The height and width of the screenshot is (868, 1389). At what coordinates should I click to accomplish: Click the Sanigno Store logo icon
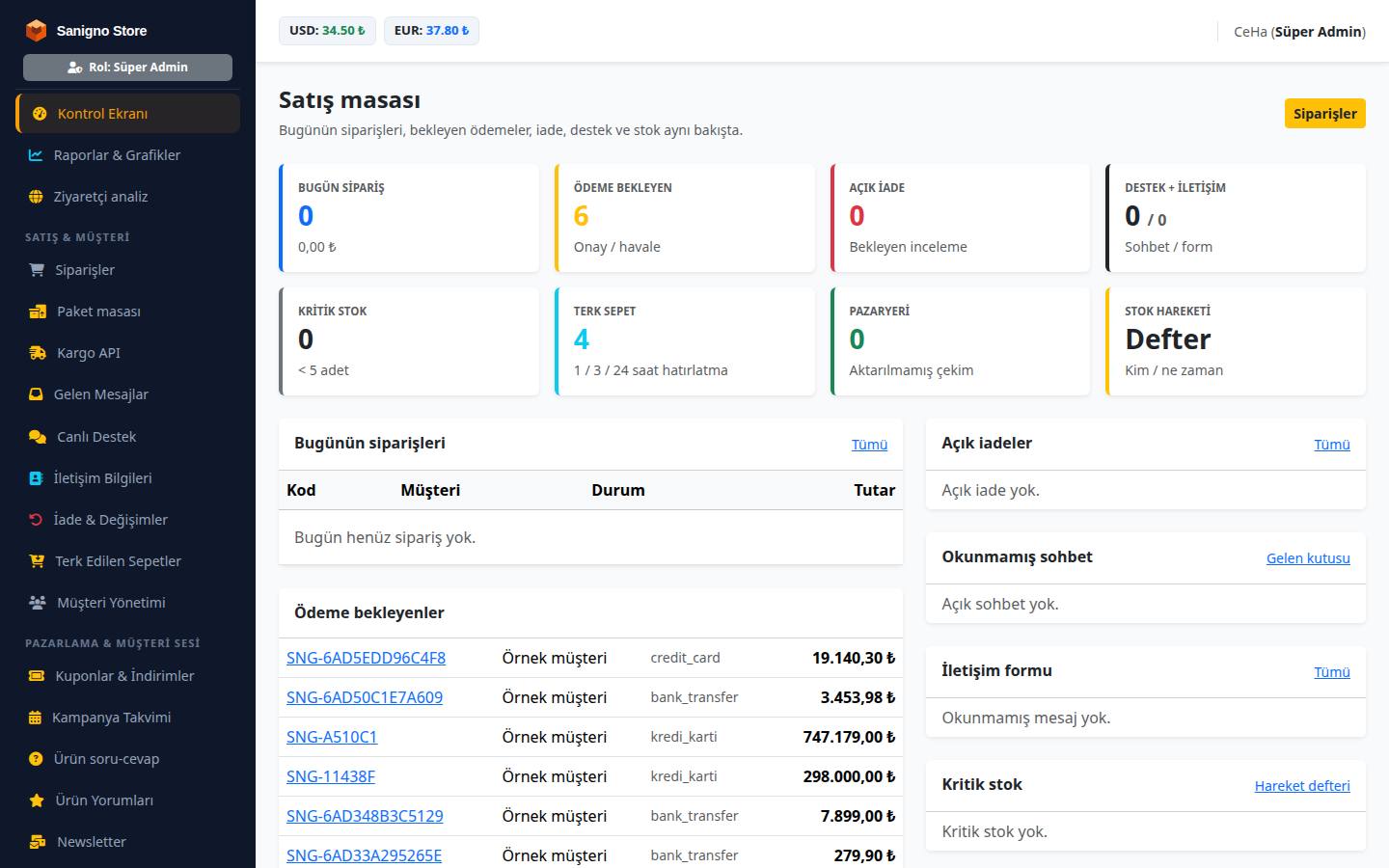coord(36,31)
